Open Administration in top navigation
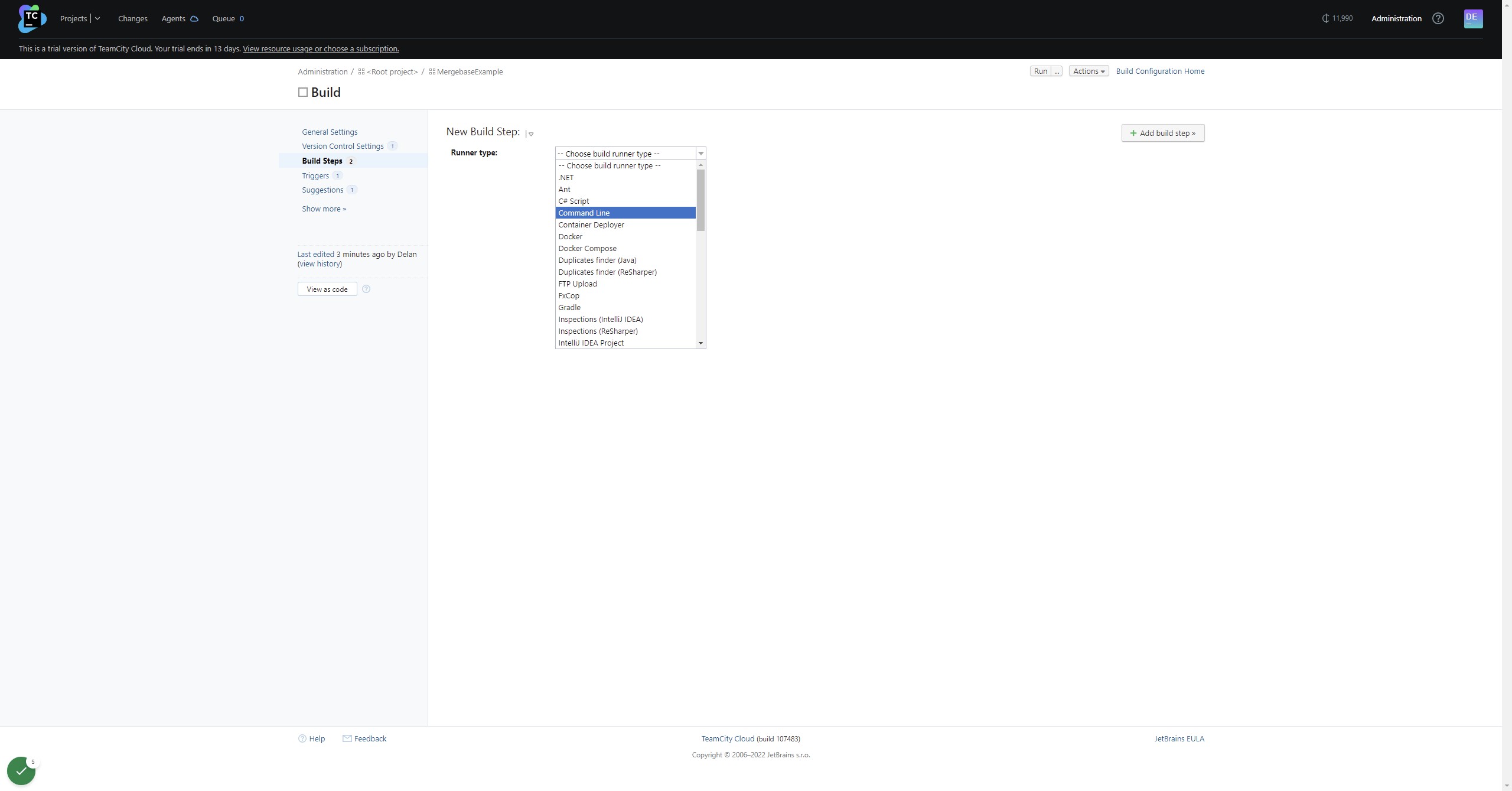Screen dimensions: 1512x791 [x=1396, y=18]
